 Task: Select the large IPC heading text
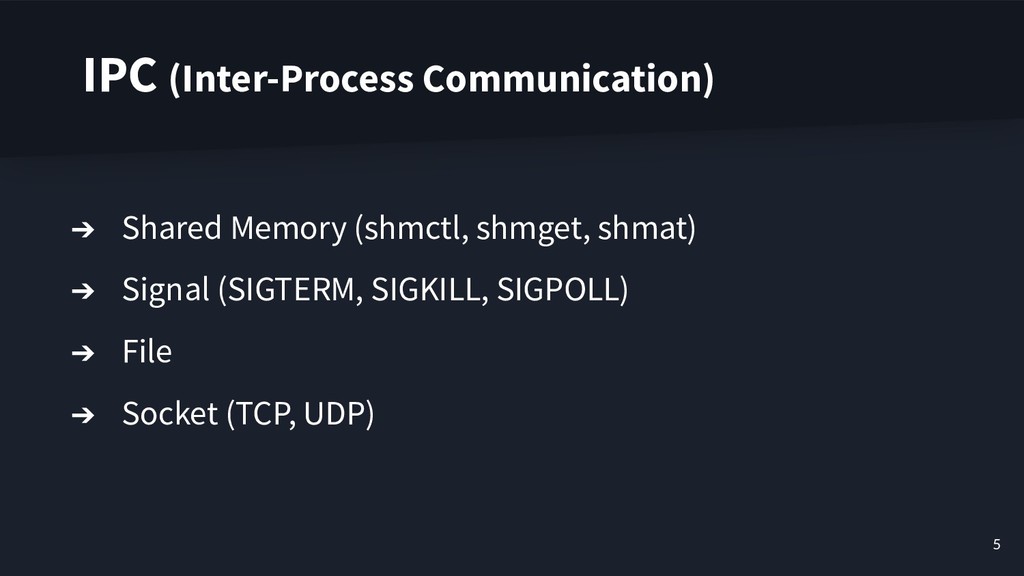click(x=120, y=76)
